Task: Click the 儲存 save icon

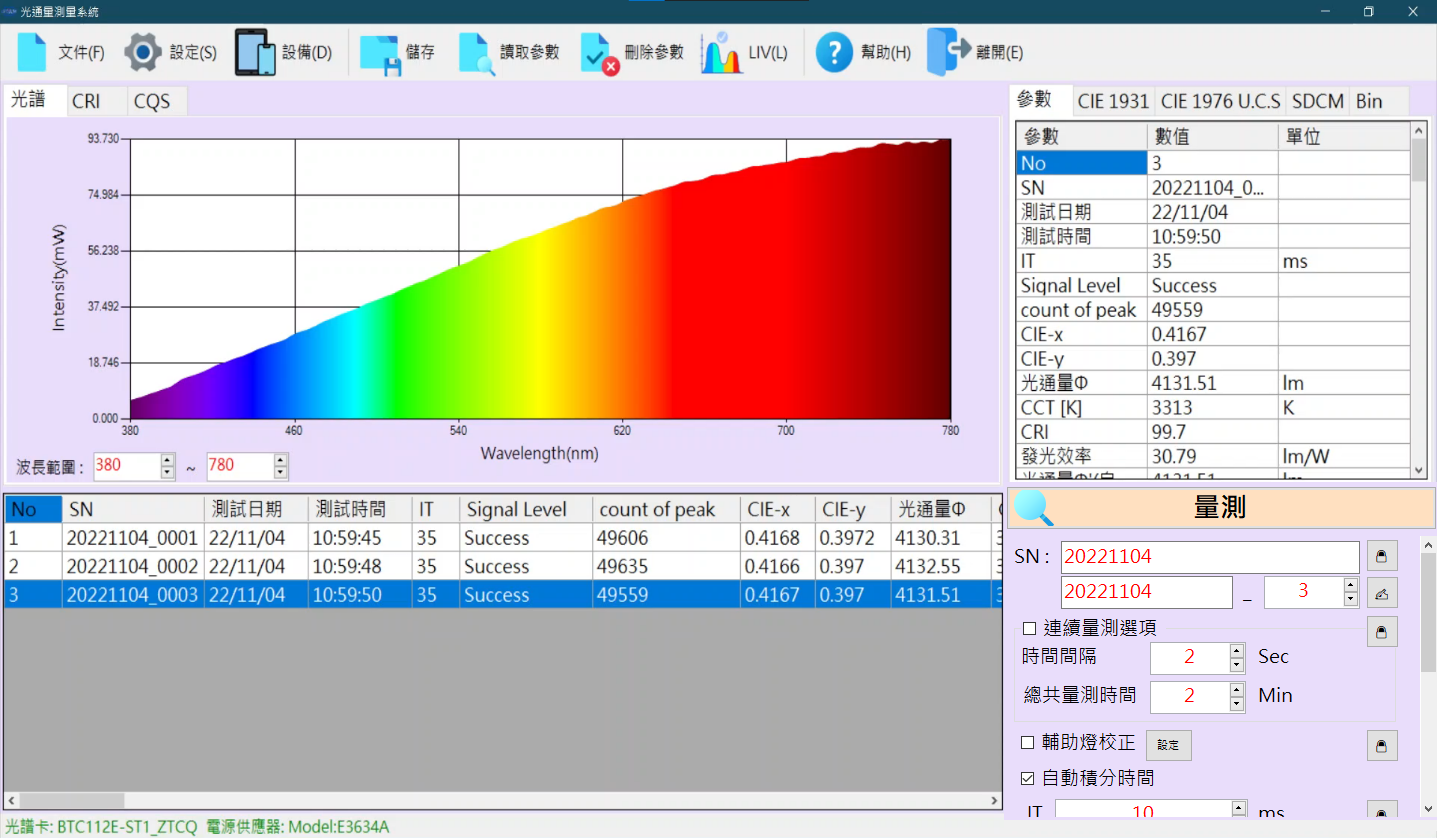Action: [380, 53]
